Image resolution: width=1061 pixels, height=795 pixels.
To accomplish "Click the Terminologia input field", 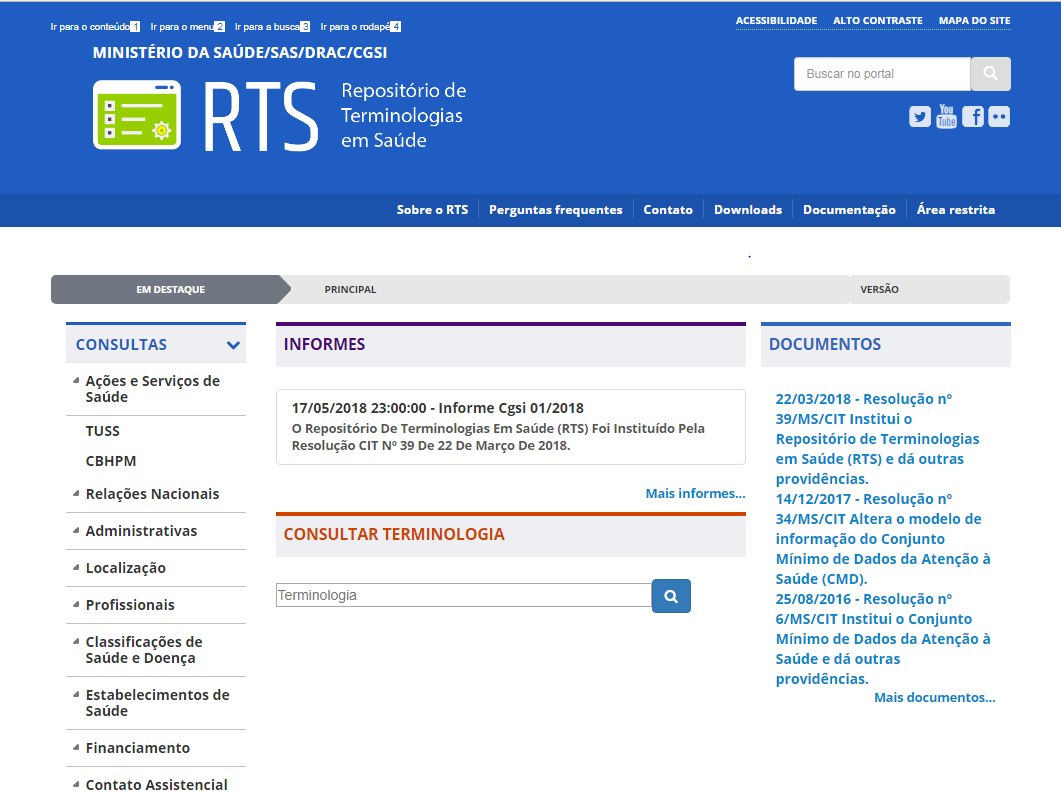I will [463, 596].
